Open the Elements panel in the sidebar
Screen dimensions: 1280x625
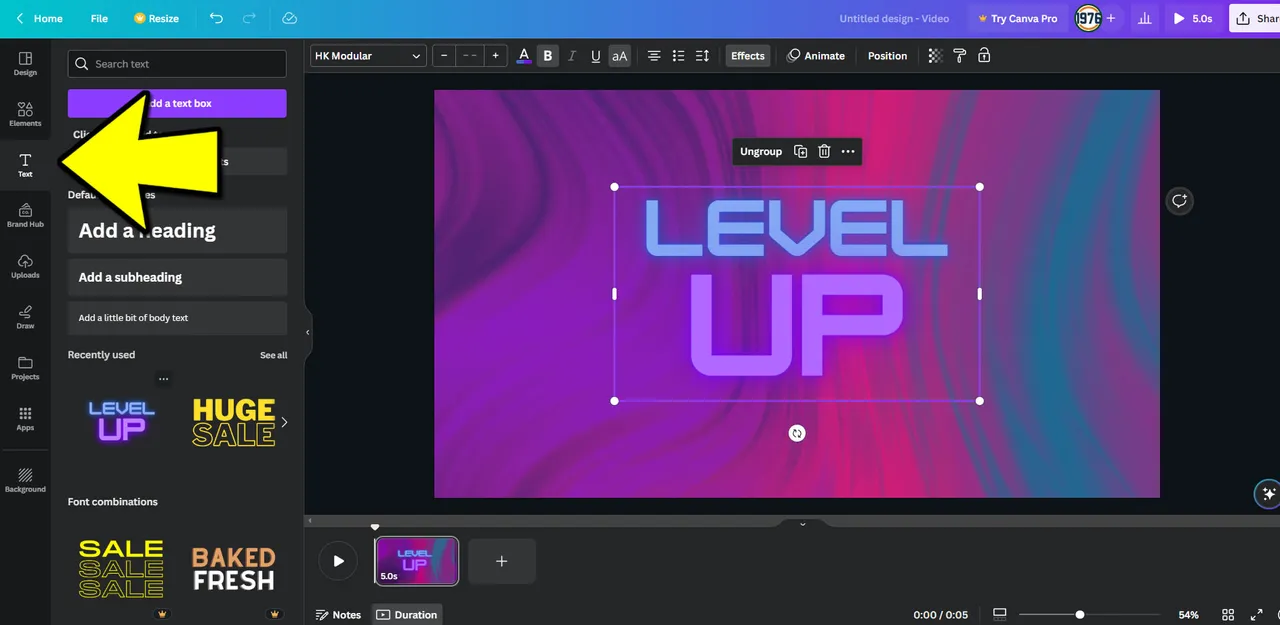[25, 114]
